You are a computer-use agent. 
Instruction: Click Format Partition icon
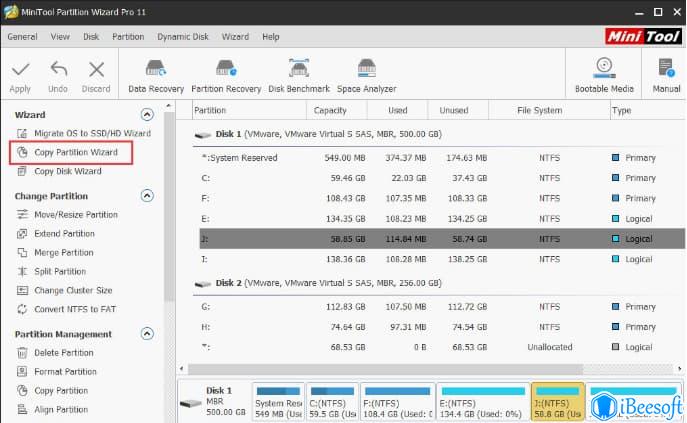click(22, 371)
